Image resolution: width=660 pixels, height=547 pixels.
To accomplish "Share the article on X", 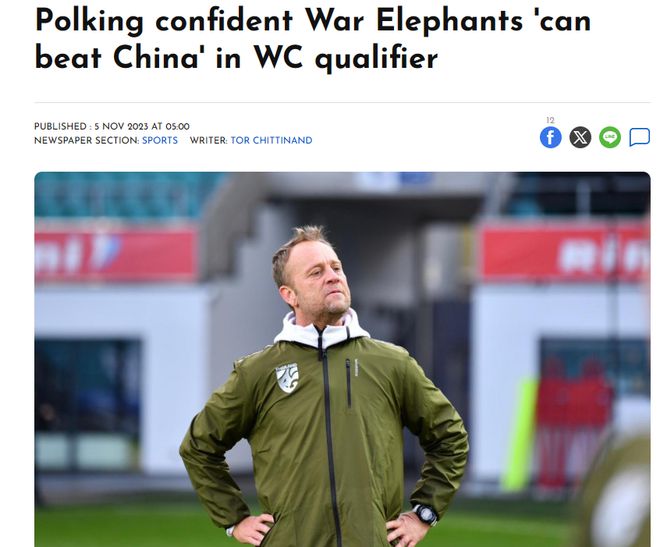I will [x=580, y=138].
